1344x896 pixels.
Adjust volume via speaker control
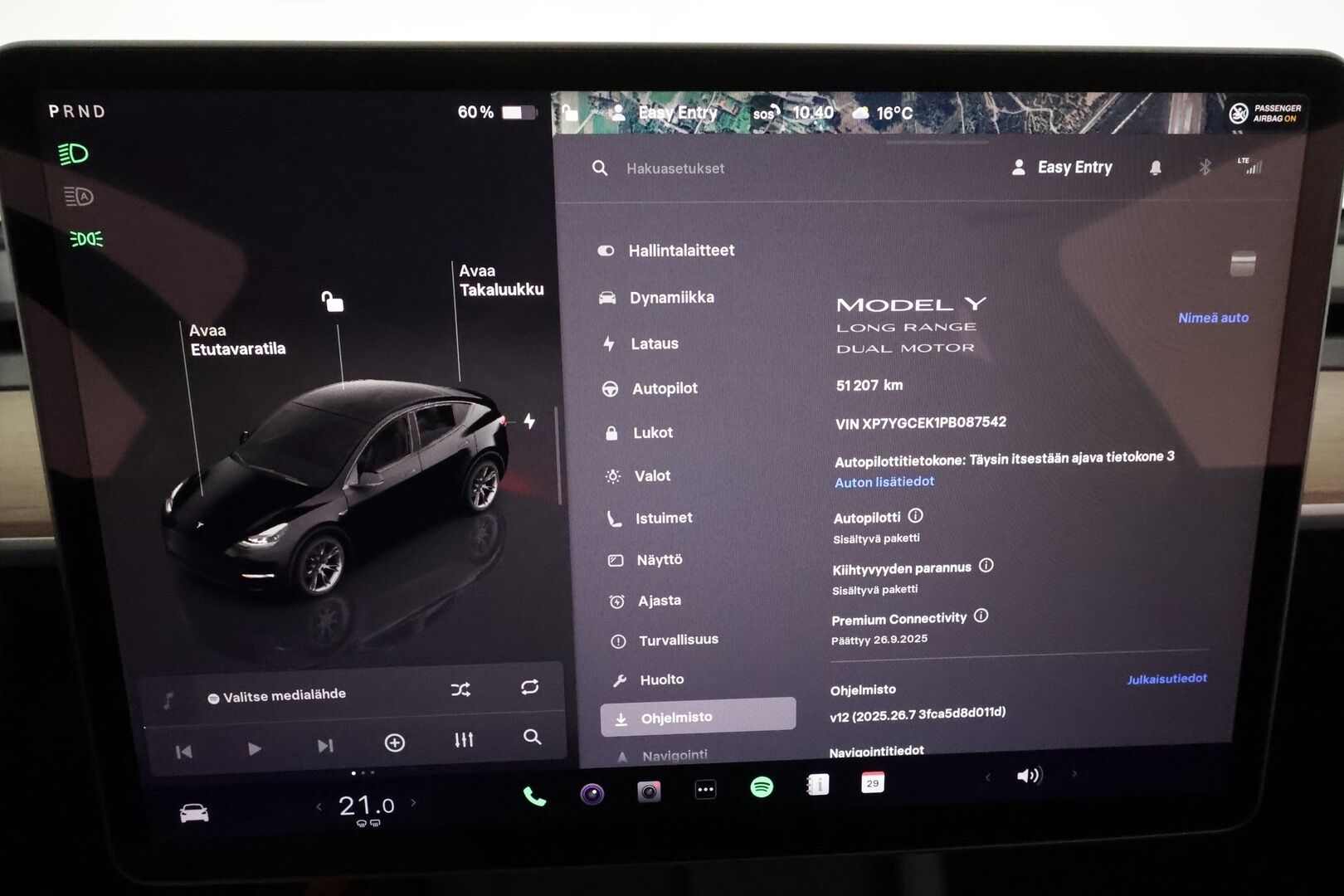point(1029,776)
